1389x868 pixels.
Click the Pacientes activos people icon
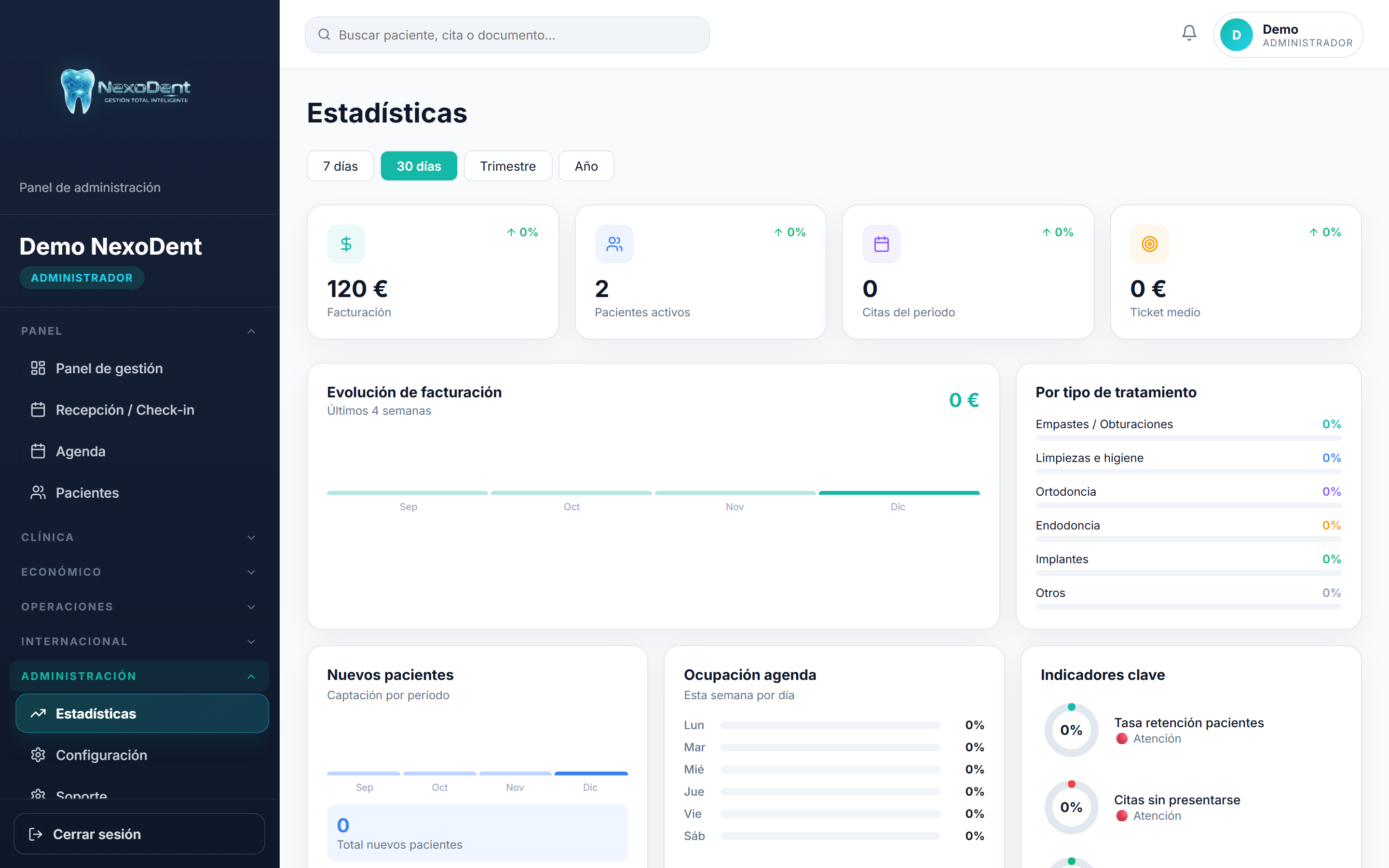point(614,244)
